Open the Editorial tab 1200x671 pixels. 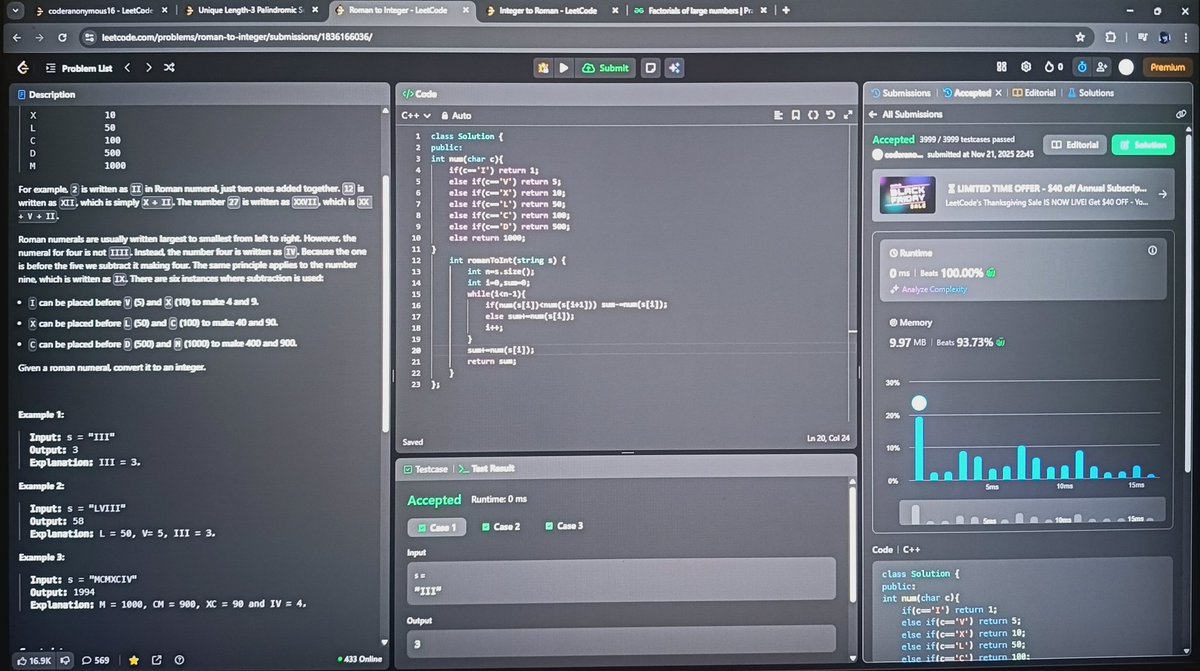pos(1035,93)
